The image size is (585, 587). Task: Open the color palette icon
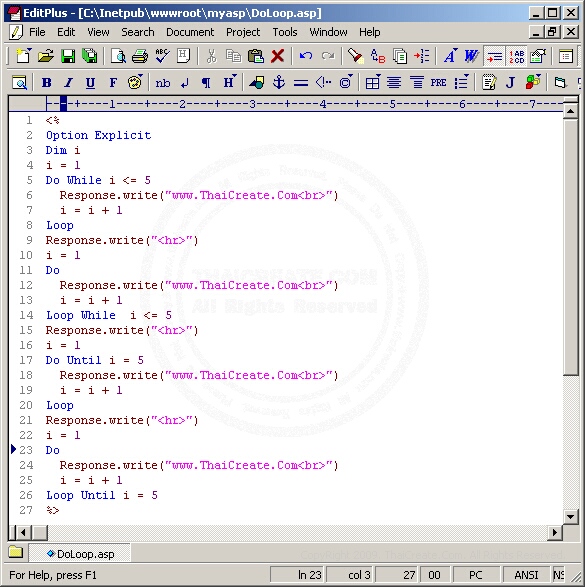[x=135, y=82]
